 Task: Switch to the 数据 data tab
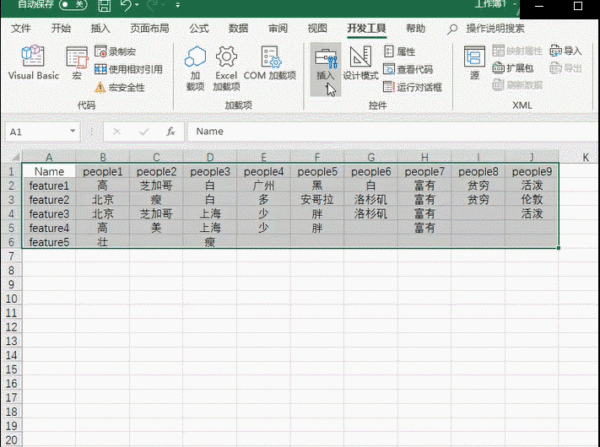(x=238, y=28)
